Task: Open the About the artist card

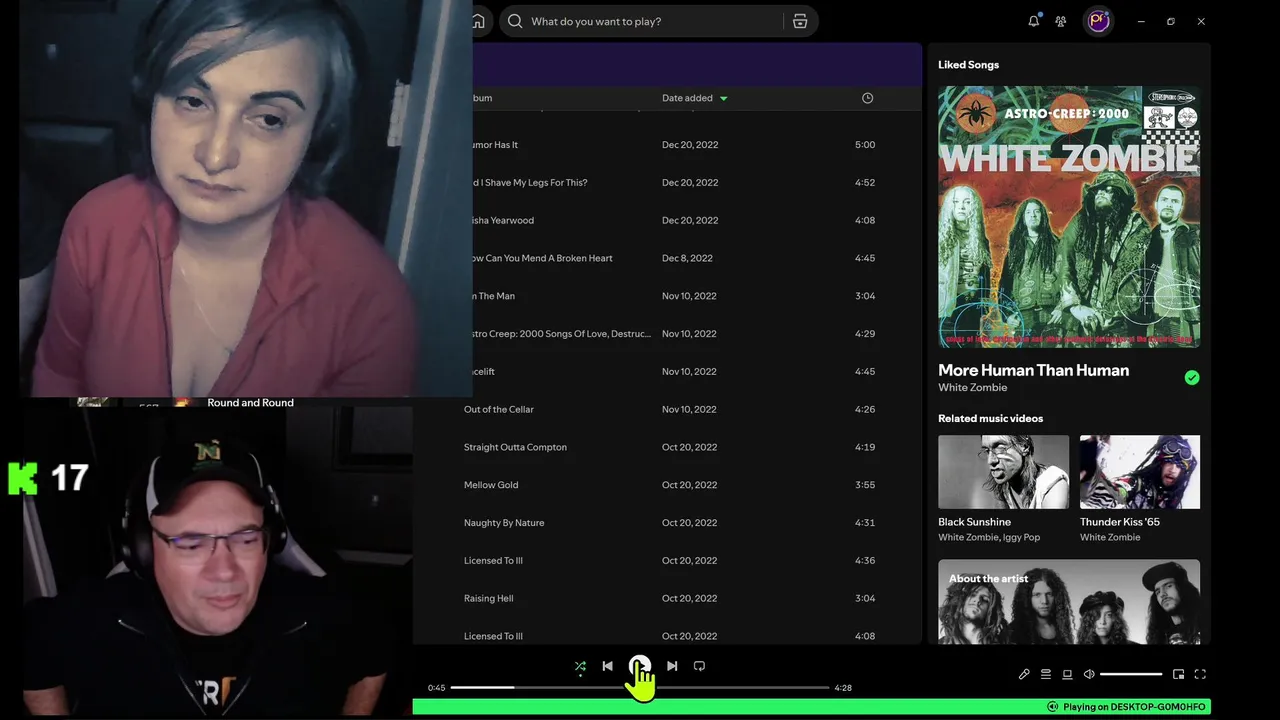Action: pyautogui.click(x=1069, y=602)
